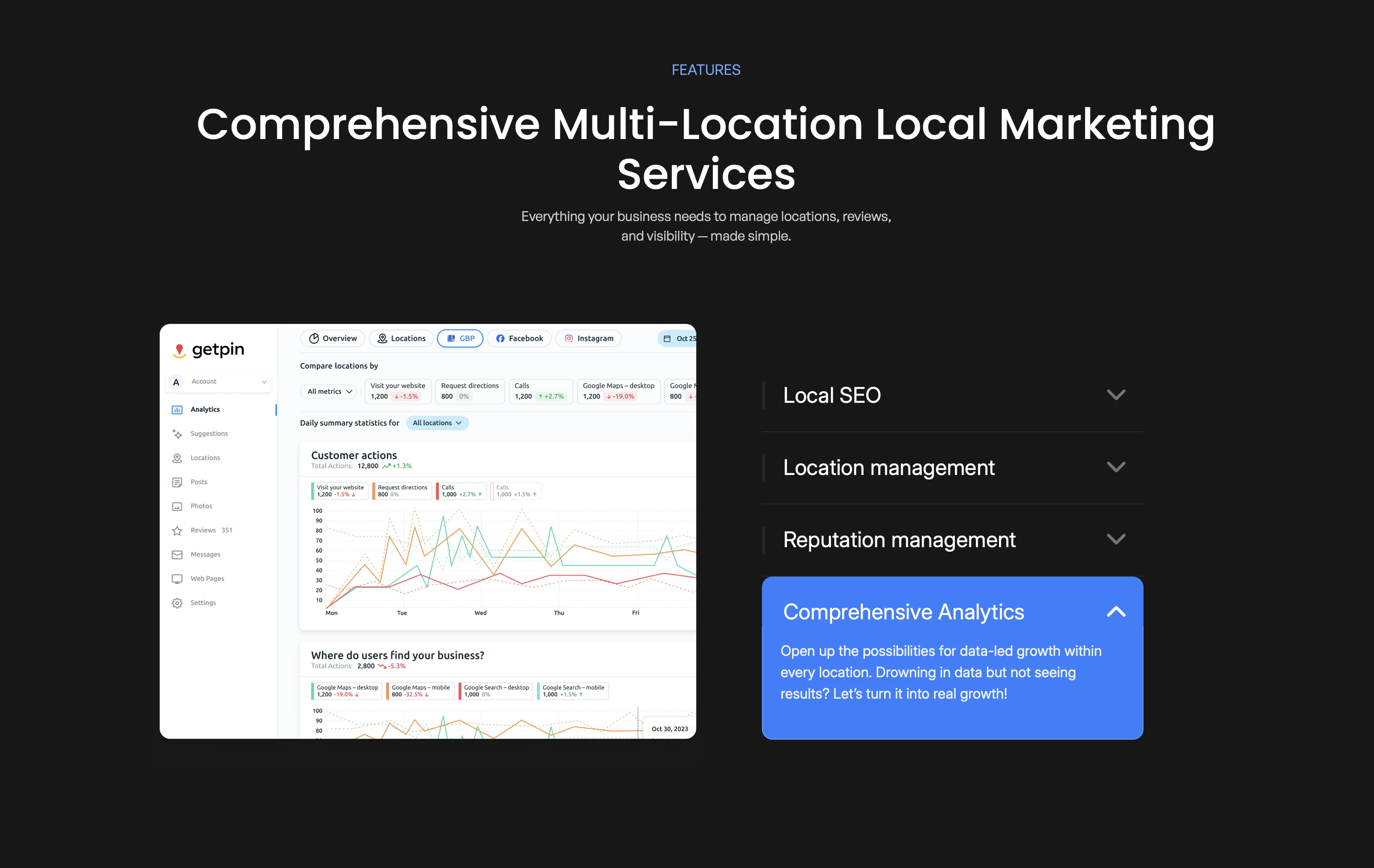The image size is (1374, 868).
Task: Toggle Google Maps – mobile chart series
Action: coord(420,691)
